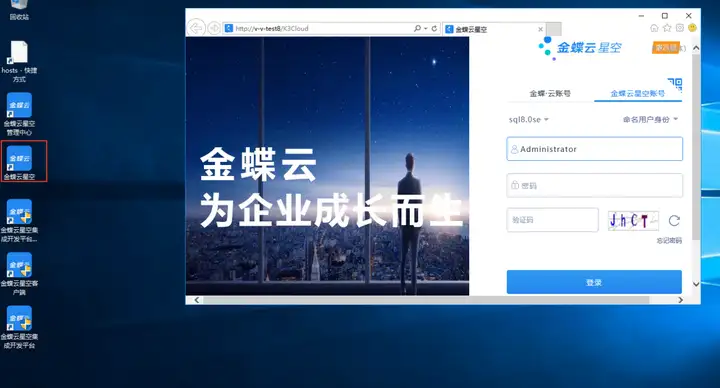Image resolution: width=720 pixels, height=388 pixels.
Task: Select the 金蝶云星空管理中心 desktop icon
Action: tap(19, 114)
